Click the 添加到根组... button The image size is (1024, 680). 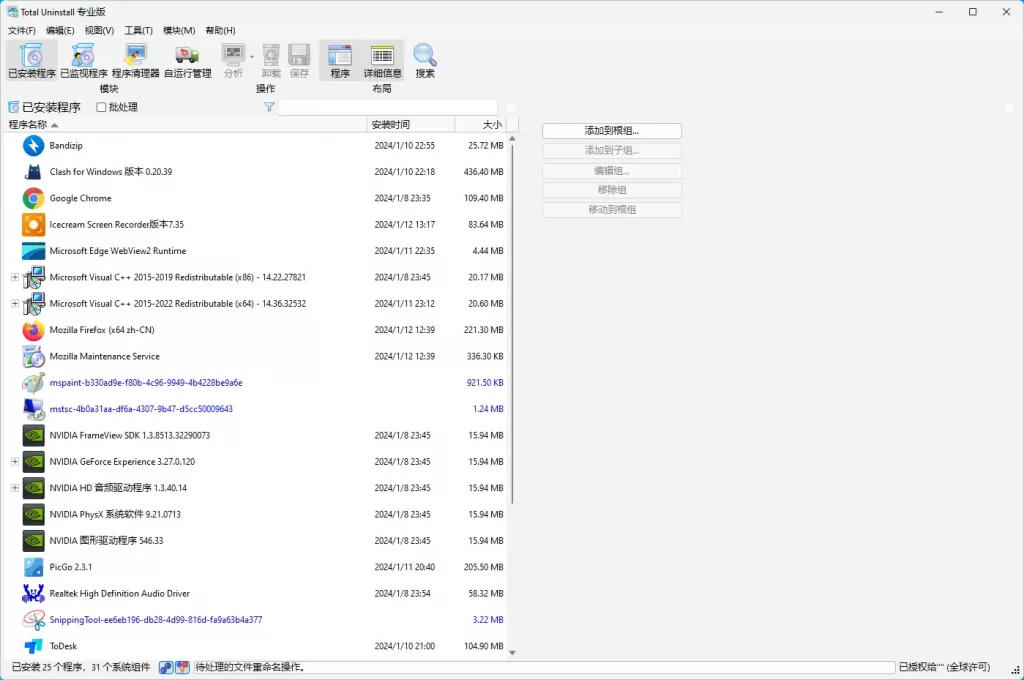(x=612, y=131)
